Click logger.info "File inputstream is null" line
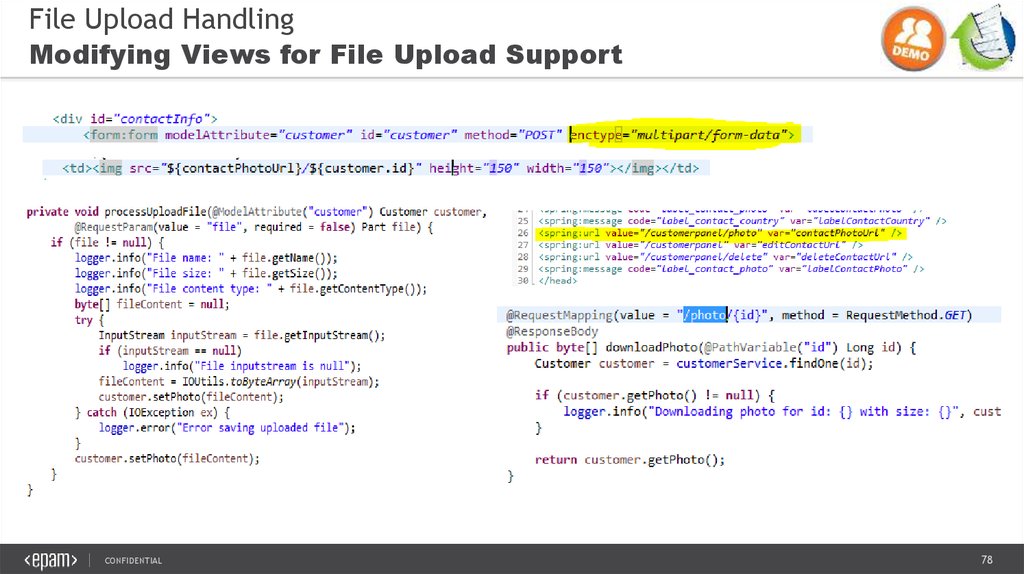The height and width of the screenshot is (574, 1024). pos(242,366)
